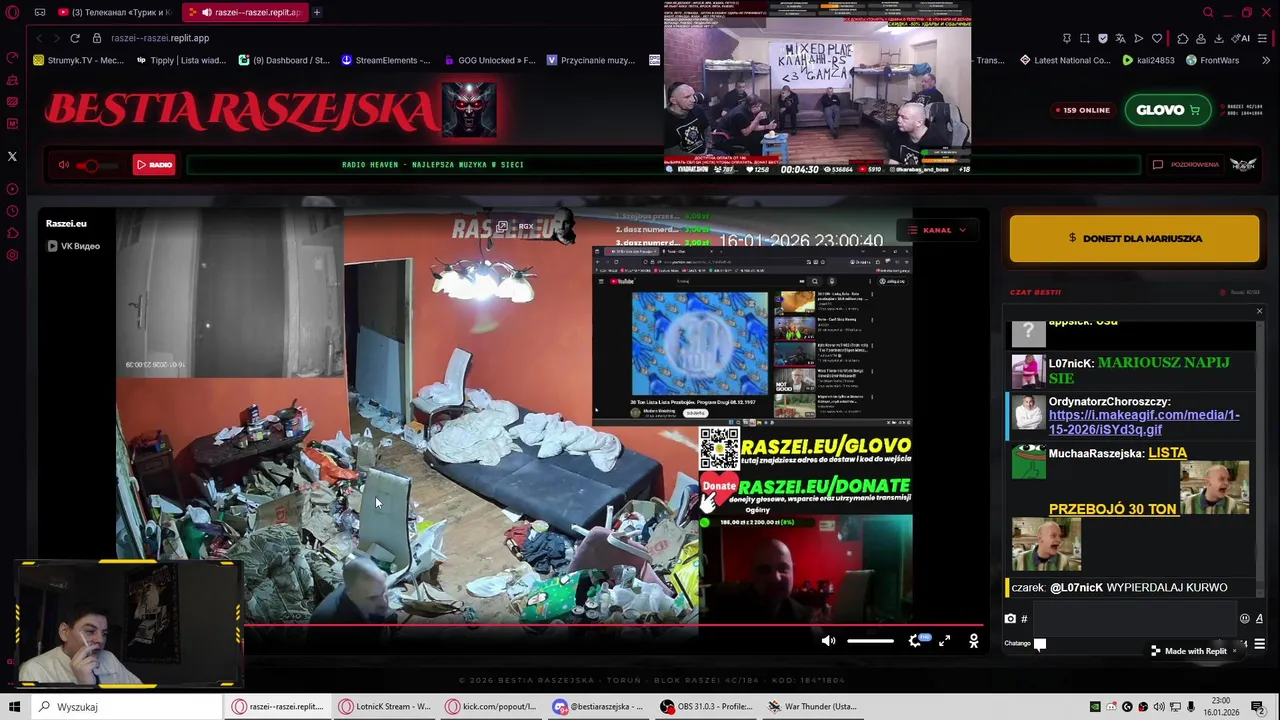This screenshot has width=1280, height=720.
Task: Mute the video player sound
Action: coord(828,641)
